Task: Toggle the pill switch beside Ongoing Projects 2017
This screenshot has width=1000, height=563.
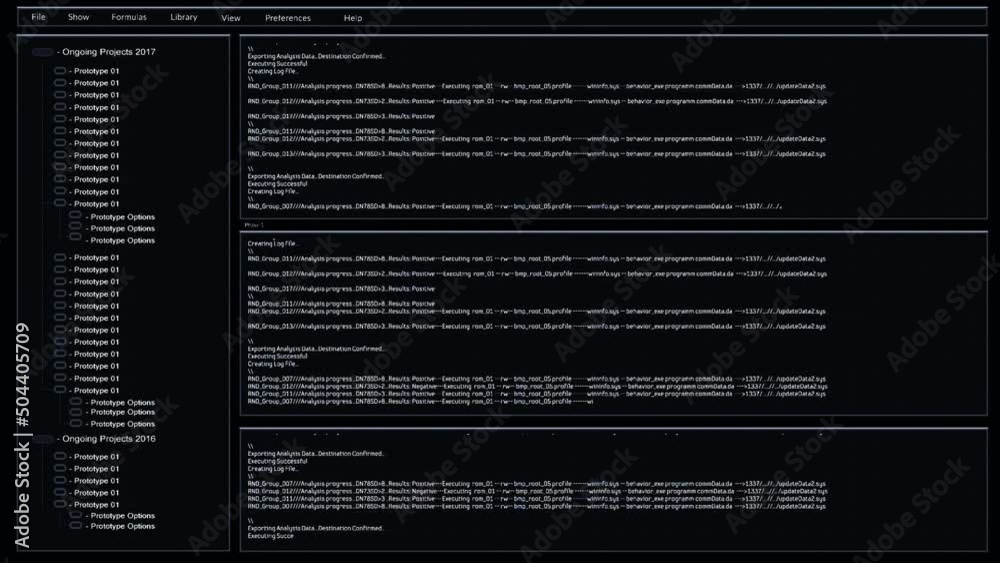Action: [42, 52]
